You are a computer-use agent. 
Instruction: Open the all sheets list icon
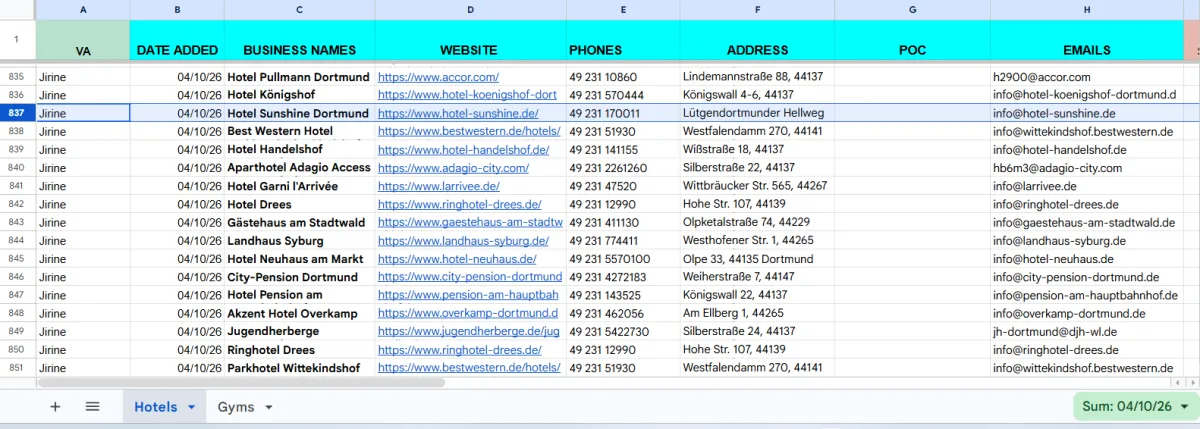(92, 406)
